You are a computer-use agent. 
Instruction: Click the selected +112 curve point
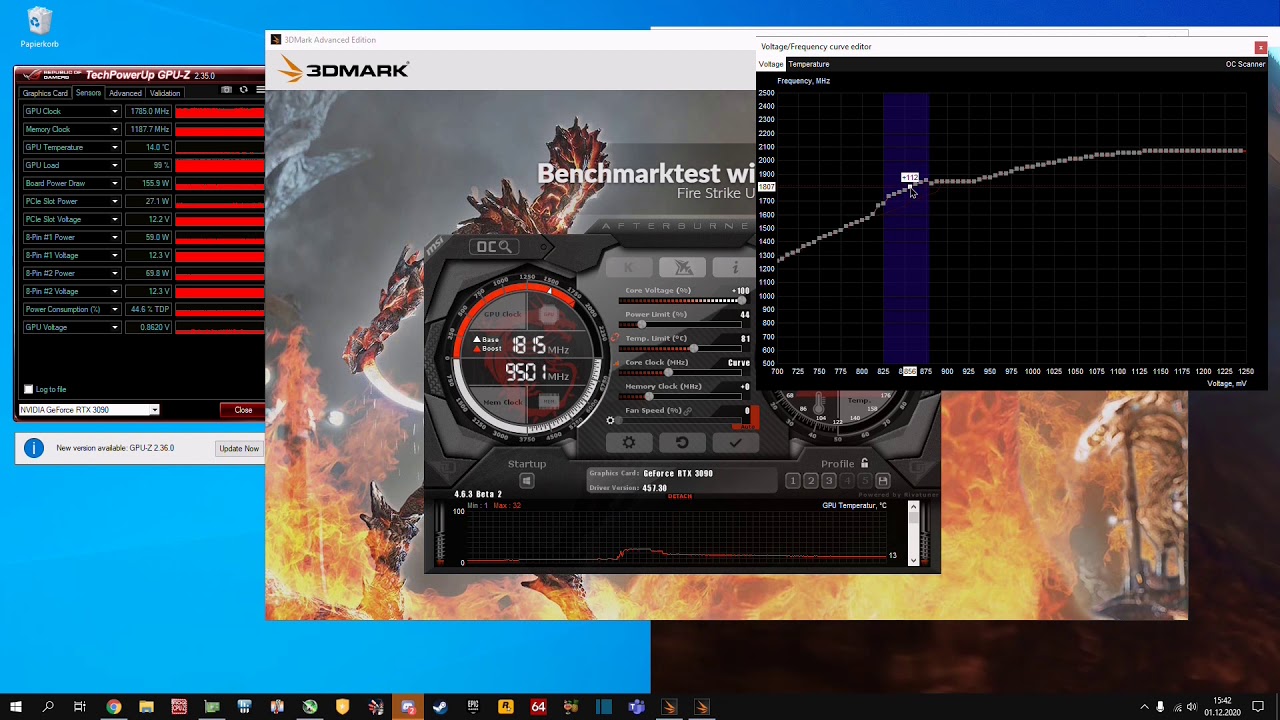(x=910, y=186)
